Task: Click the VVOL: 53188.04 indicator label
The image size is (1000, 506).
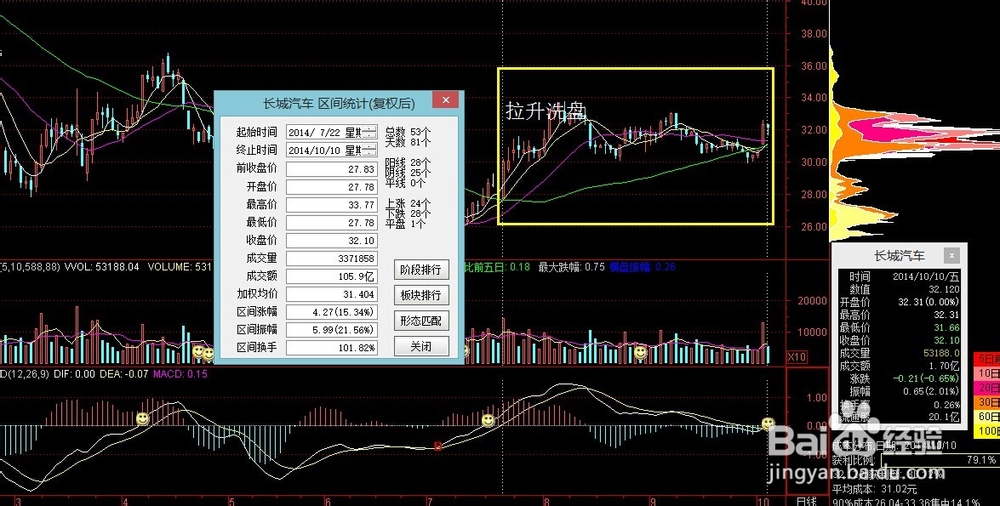Action: 104,266
